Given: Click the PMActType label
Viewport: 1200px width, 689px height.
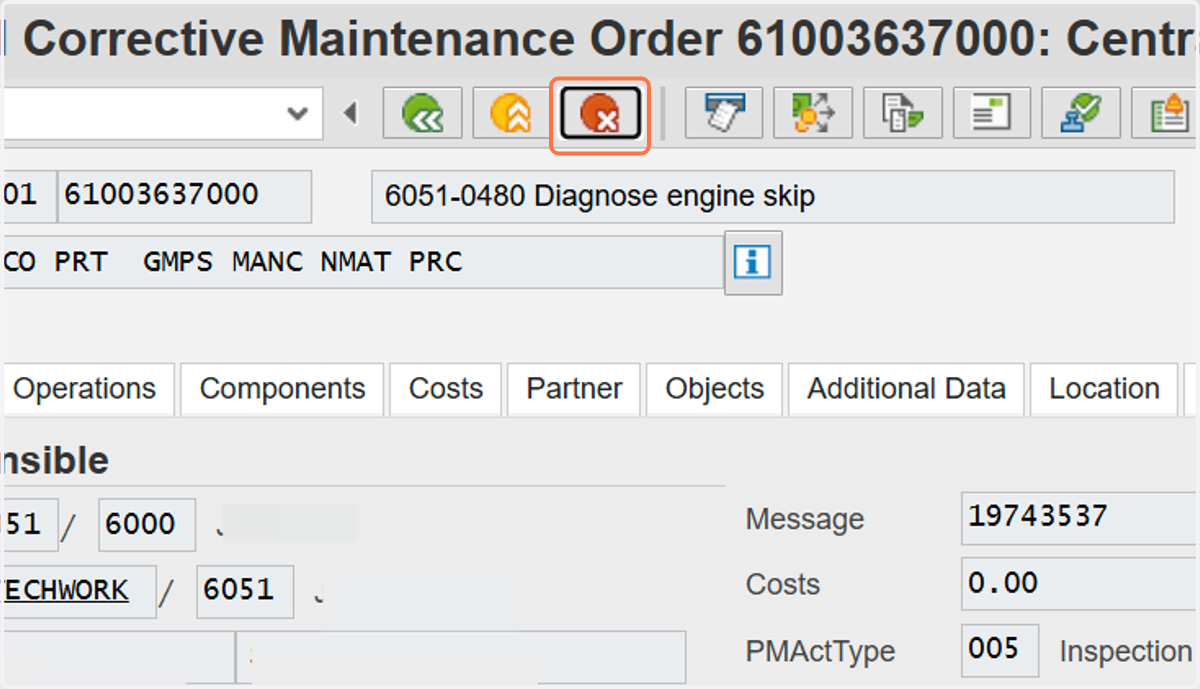Looking at the screenshot, I should click(821, 652).
